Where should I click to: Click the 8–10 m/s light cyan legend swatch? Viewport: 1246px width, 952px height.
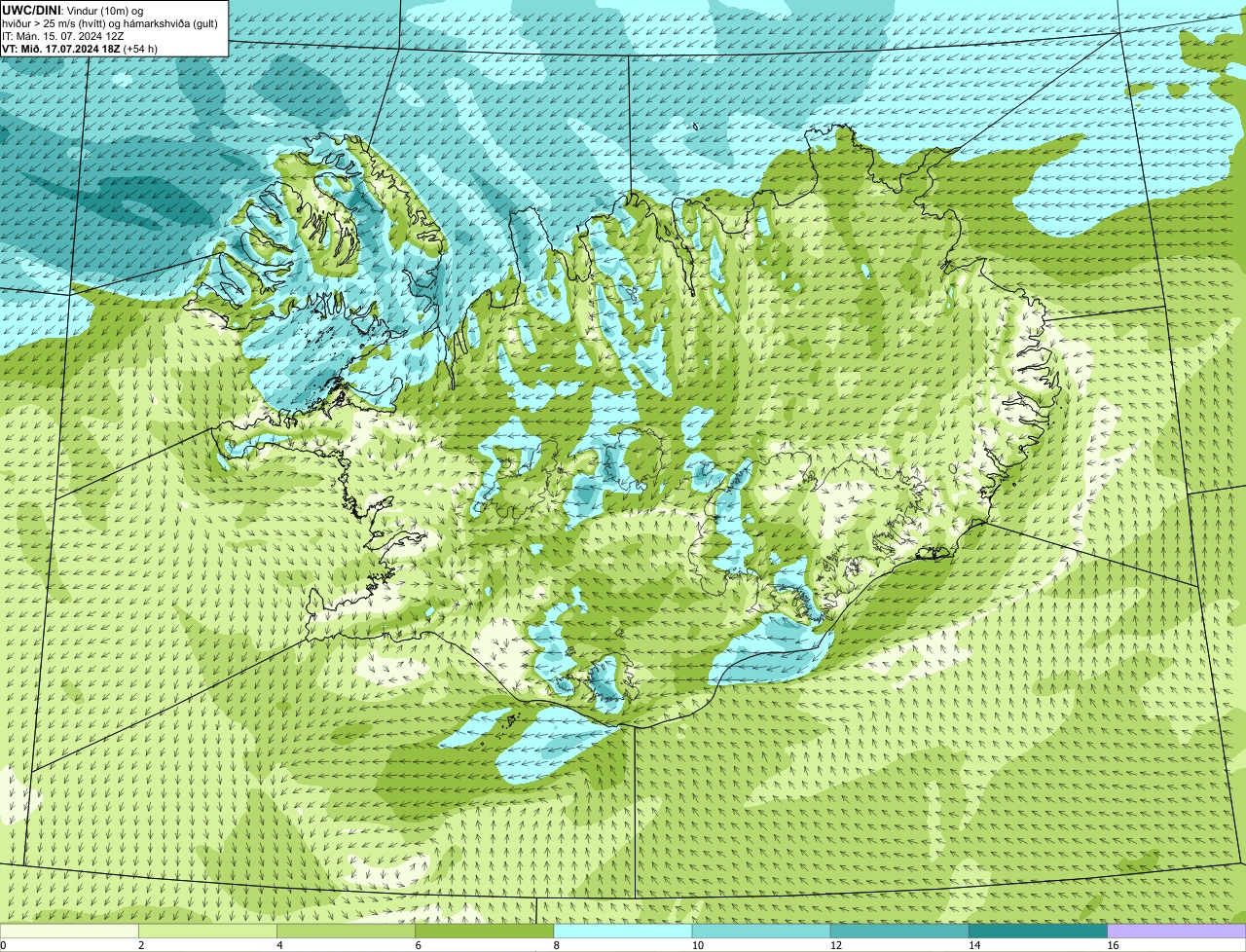[623, 931]
